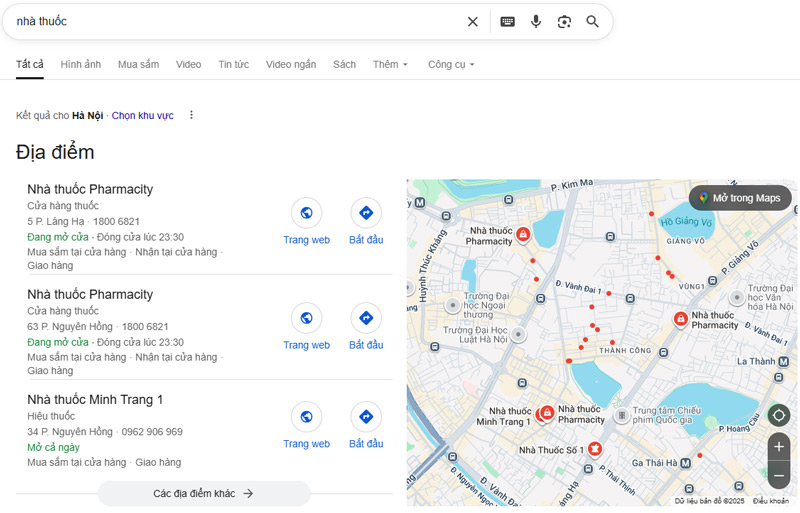
Task: Open three-dot options beside Chọn khu vực
Action: 191,115
